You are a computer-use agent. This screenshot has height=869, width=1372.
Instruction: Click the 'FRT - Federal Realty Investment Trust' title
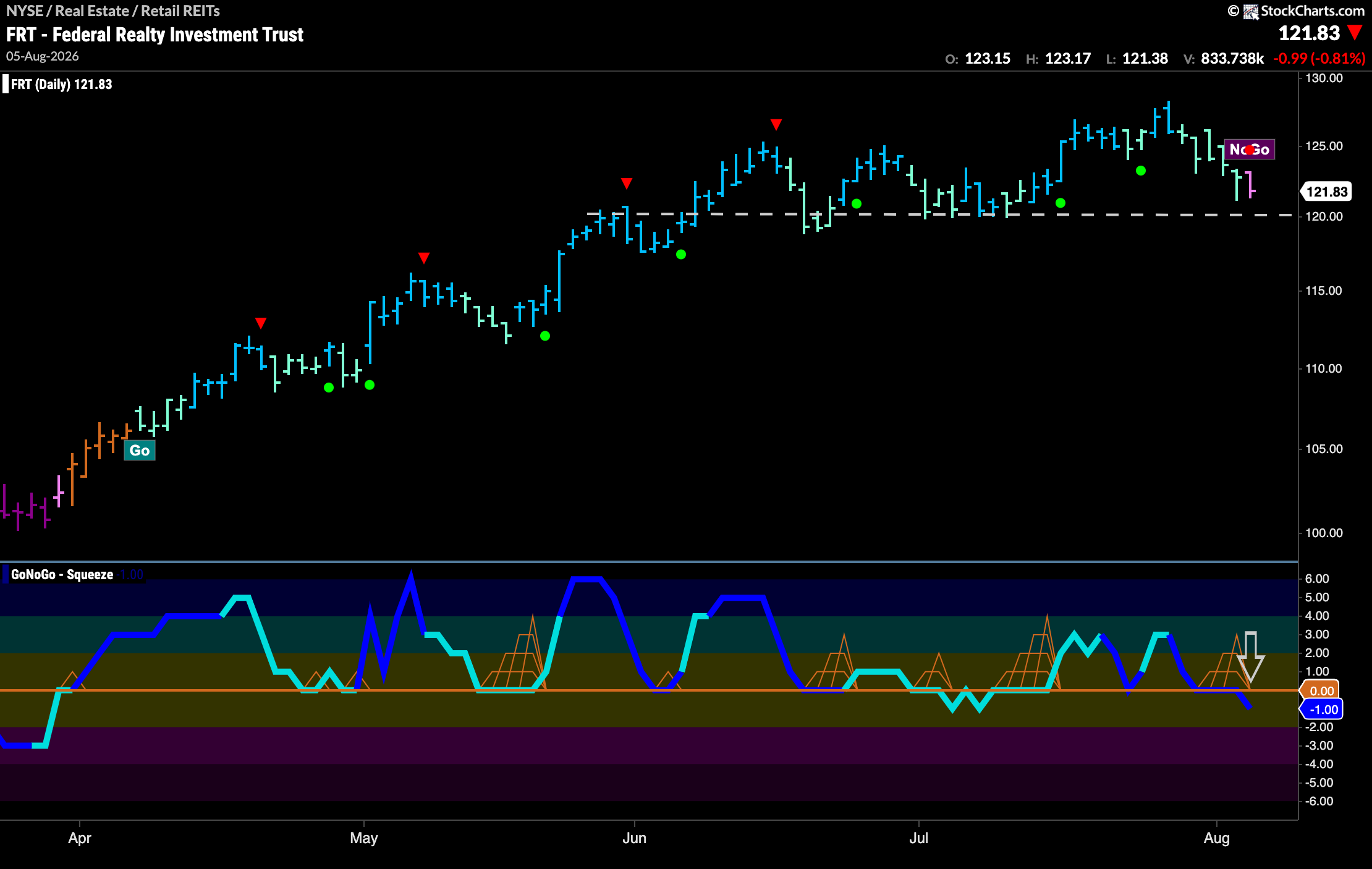155,35
